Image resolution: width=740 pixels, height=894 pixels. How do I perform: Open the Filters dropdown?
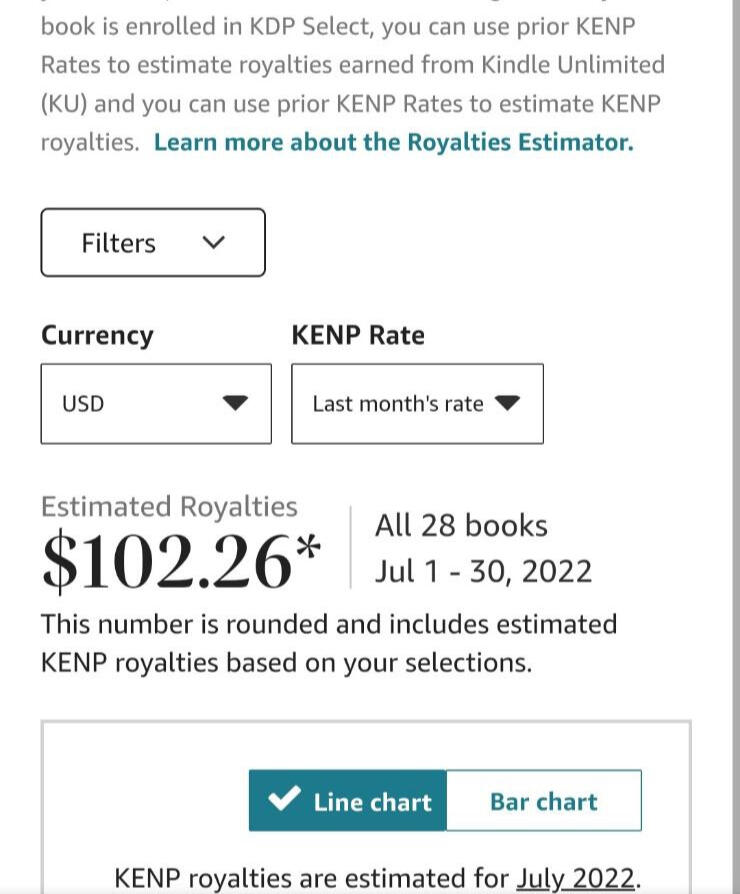click(x=153, y=242)
